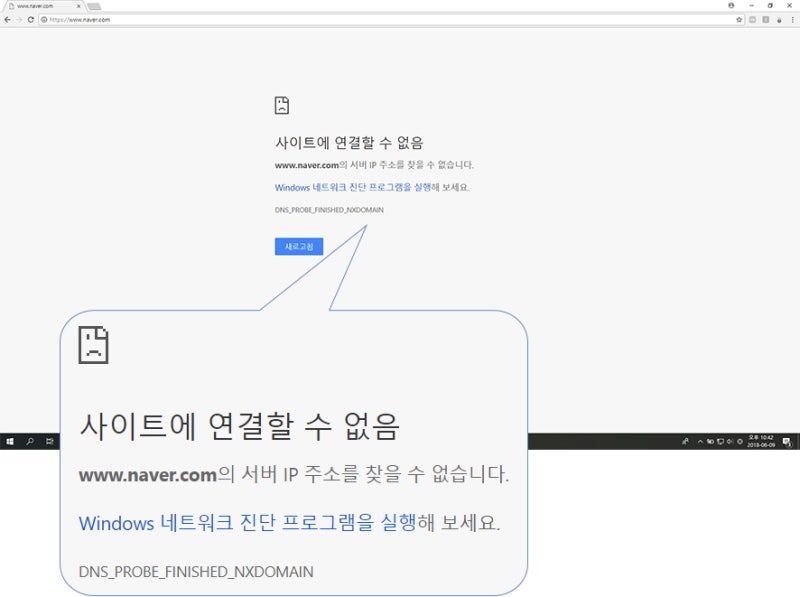Open the third extension icon before the menu

[779, 20]
